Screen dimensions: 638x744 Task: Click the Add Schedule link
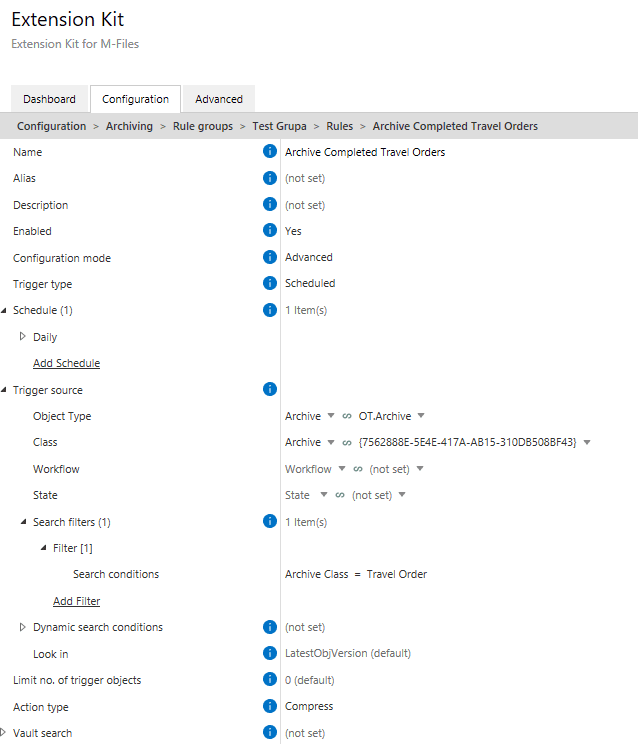point(66,363)
